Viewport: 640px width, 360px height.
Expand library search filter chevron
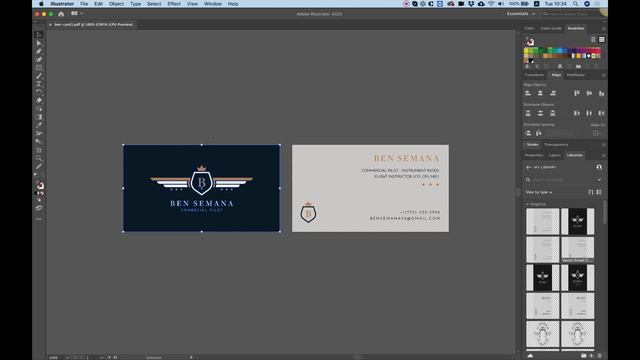point(599,180)
